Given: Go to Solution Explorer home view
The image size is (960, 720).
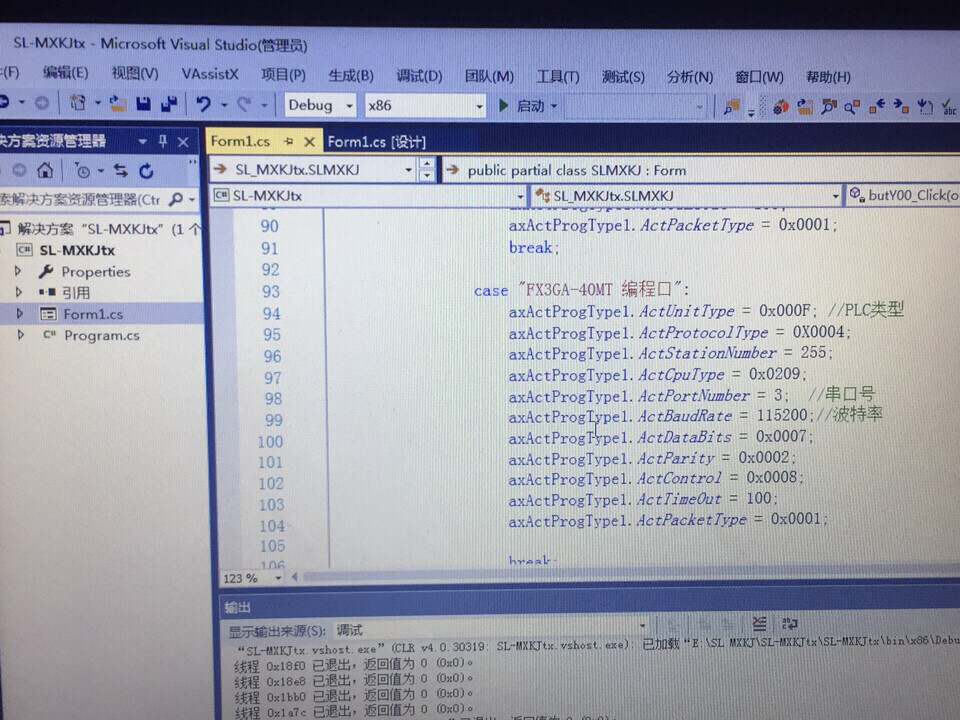Looking at the screenshot, I should click(45, 170).
